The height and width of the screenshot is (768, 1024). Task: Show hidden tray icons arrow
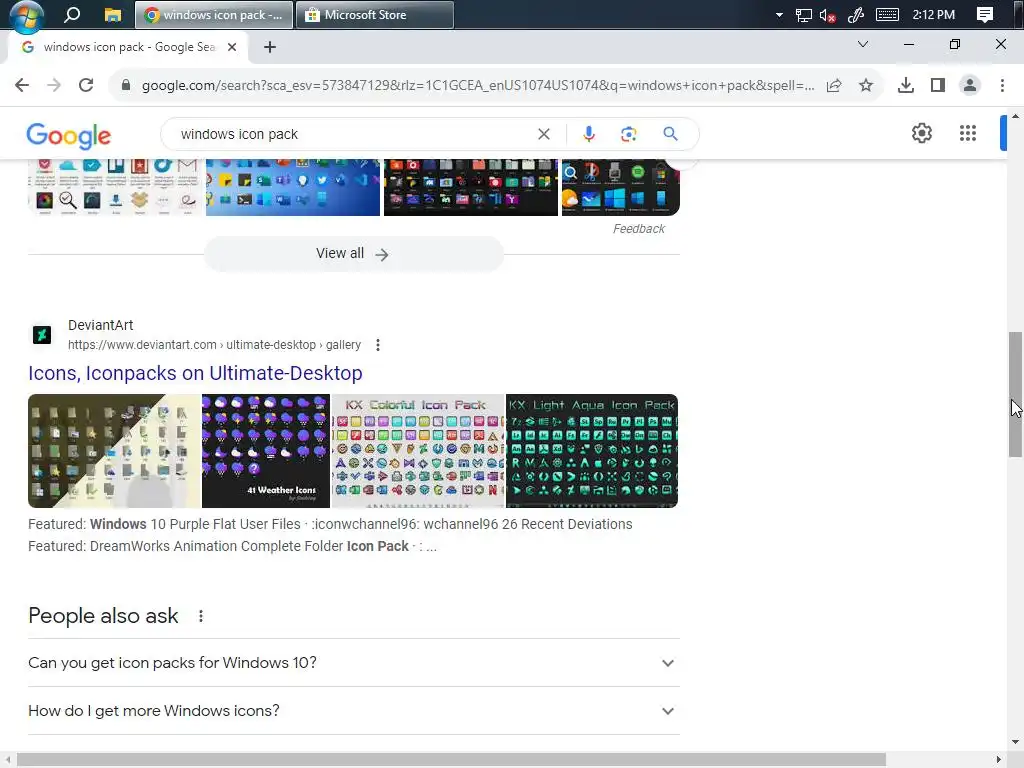(x=779, y=15)
